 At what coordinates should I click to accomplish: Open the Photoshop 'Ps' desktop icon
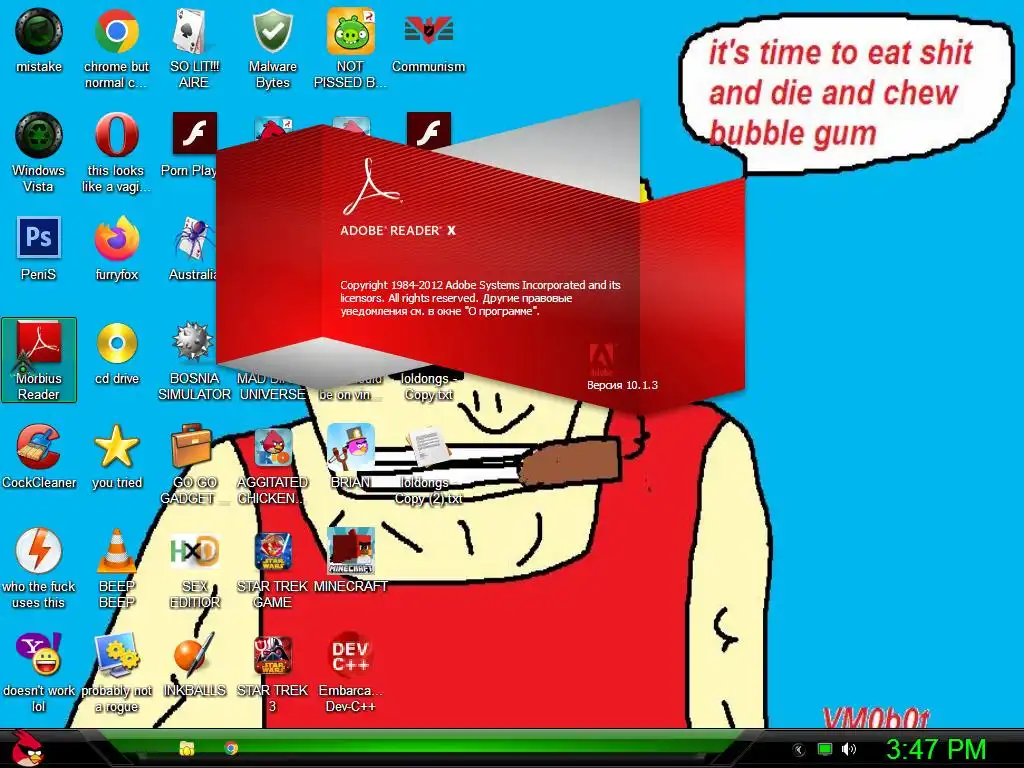click(39, 238)
